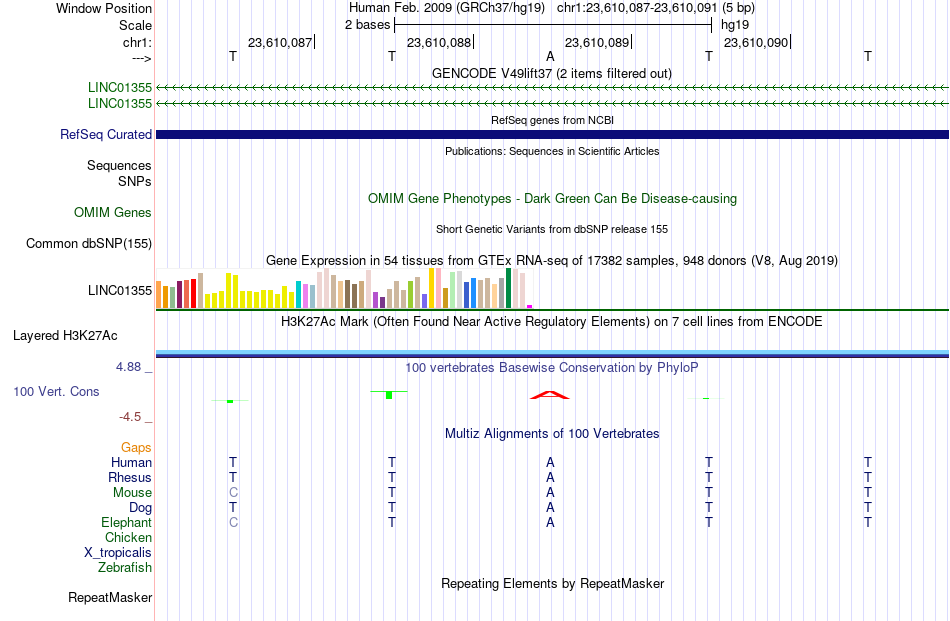The width and height of the screenshot is (950, 621).
Task: Open Short Genetic Variants from dbSNP release 155
Action: 552,229
